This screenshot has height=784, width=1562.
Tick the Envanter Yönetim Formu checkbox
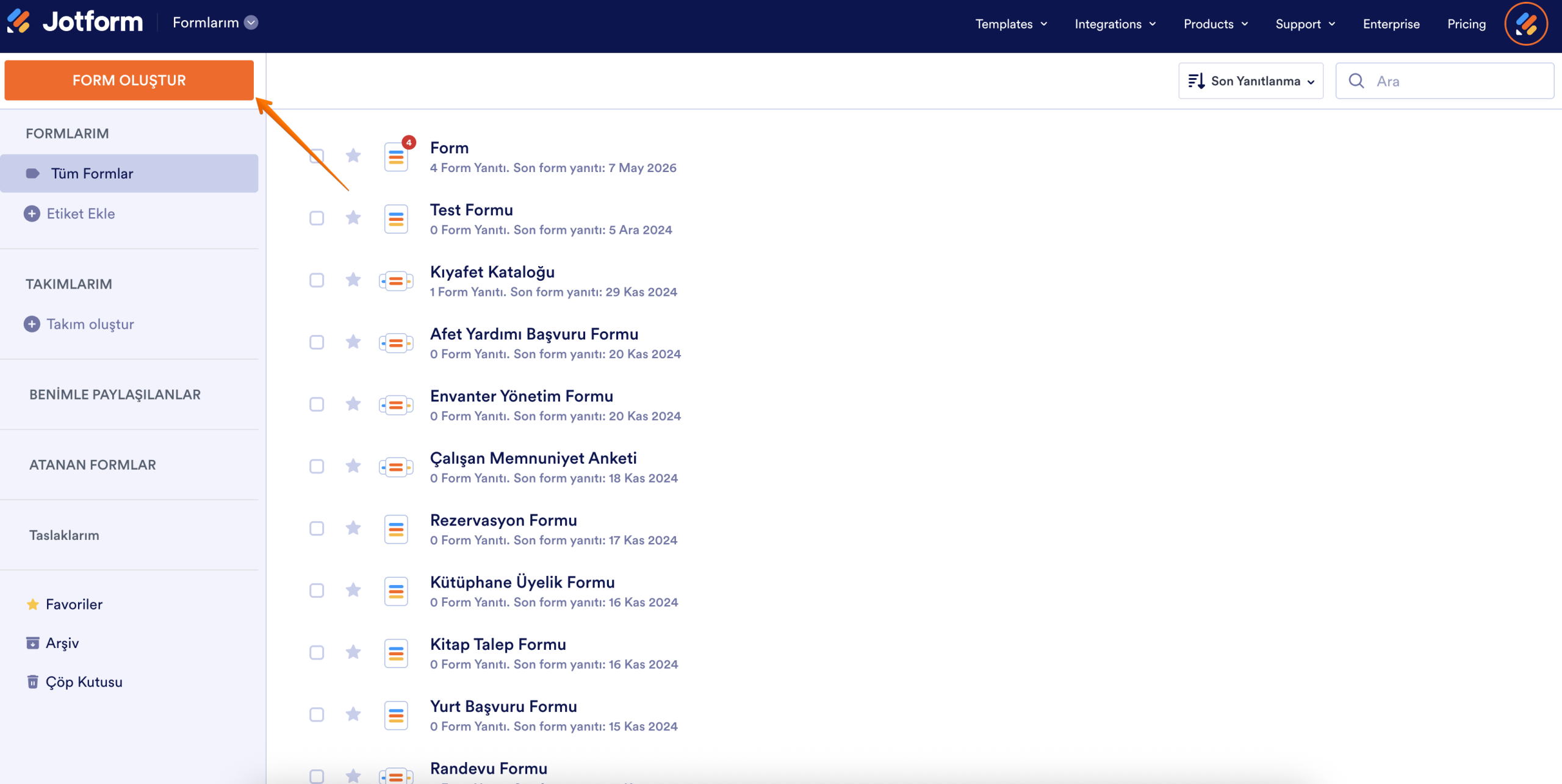click(317, 405)
